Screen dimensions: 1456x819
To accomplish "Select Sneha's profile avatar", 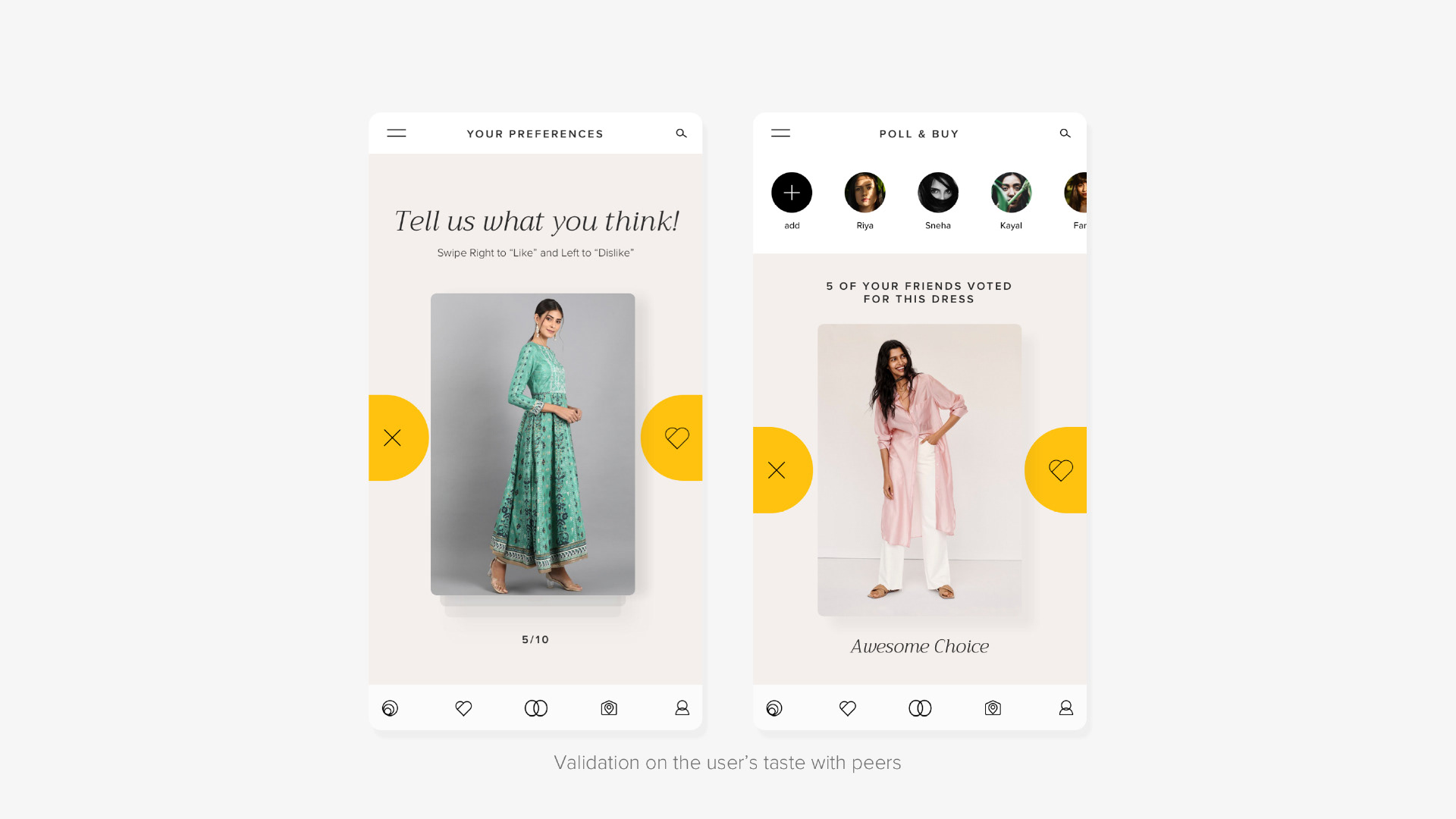I will pyautogui.click(x=938, y=193).
